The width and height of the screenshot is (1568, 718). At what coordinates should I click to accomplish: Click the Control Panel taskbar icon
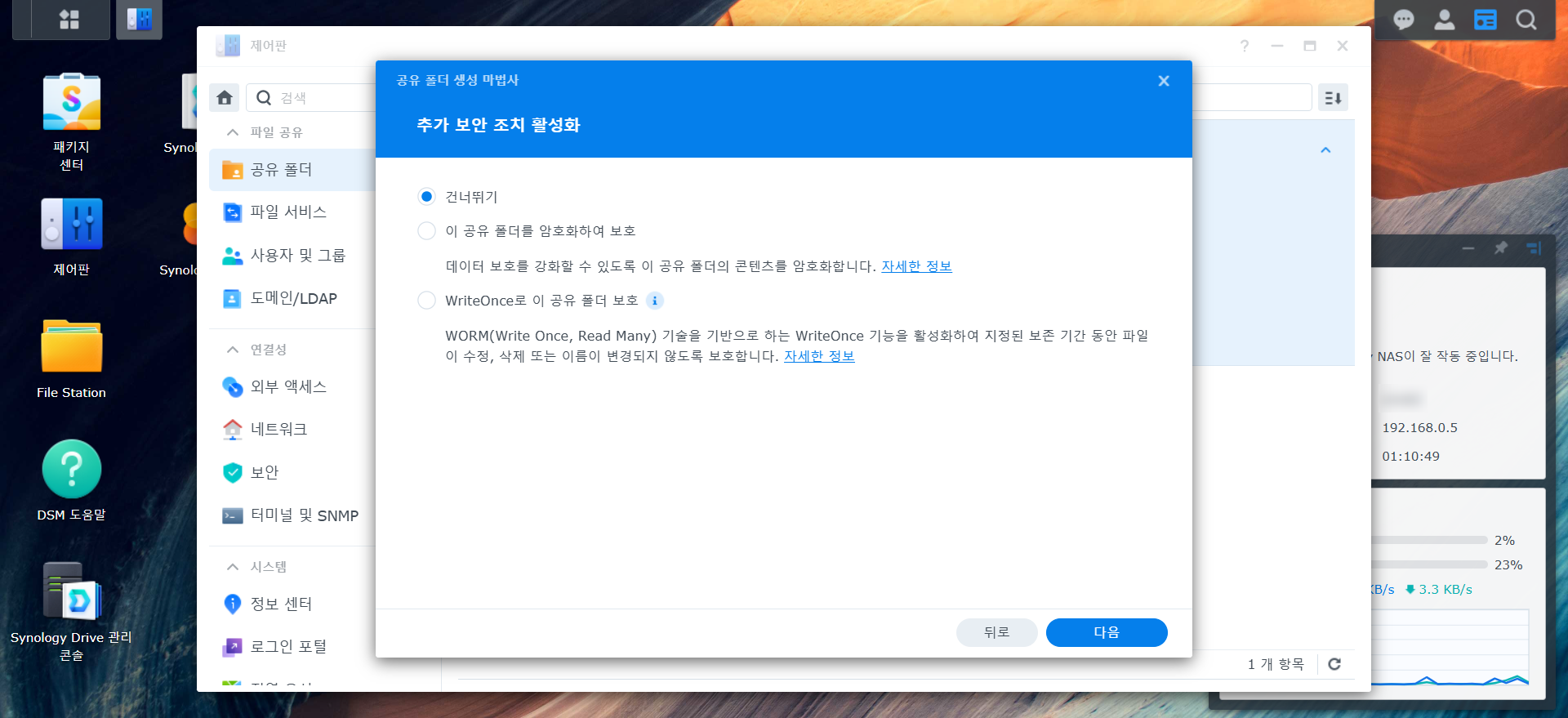[139, 19]
